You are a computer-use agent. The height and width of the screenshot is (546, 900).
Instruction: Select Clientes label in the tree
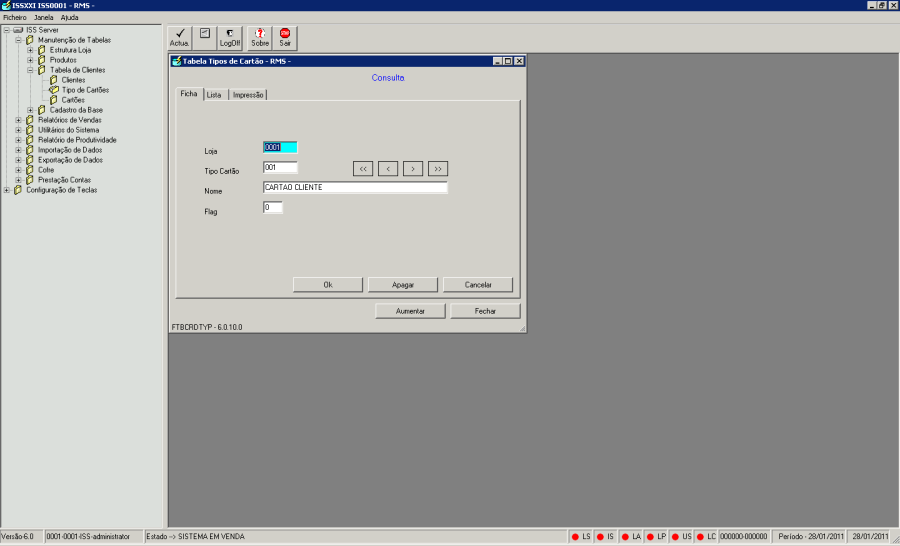73,80
